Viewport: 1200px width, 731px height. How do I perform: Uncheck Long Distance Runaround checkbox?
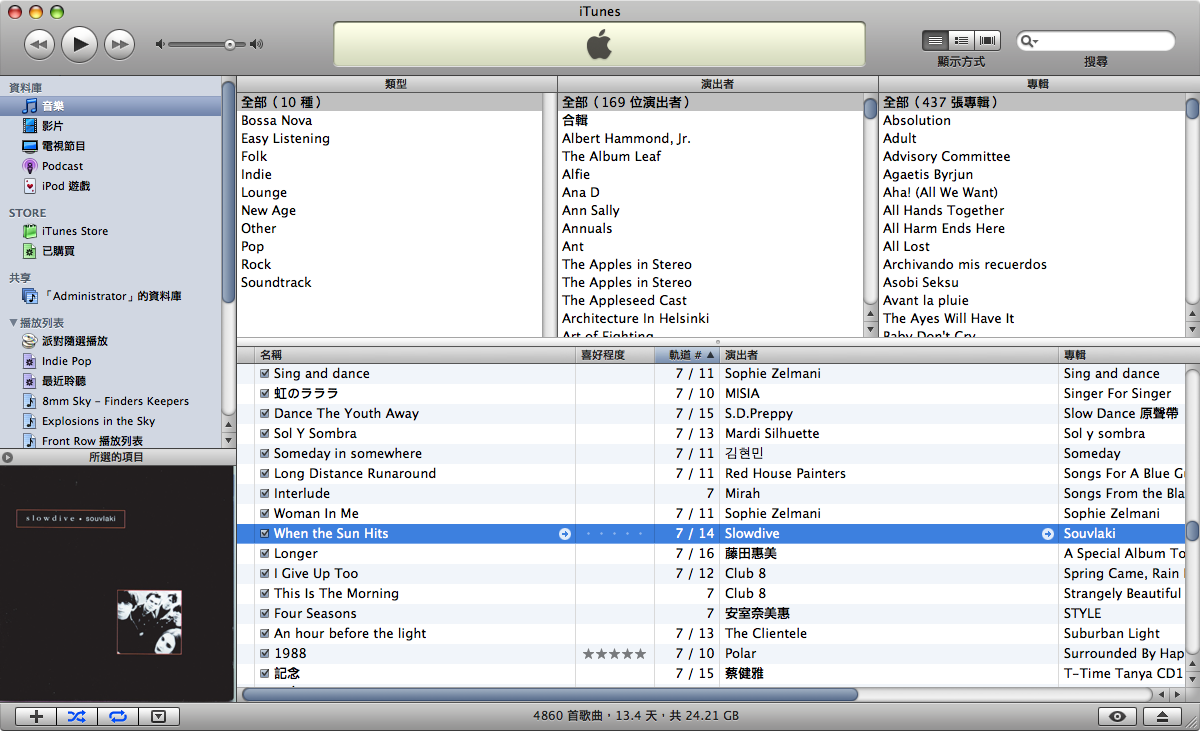[264, 474]
